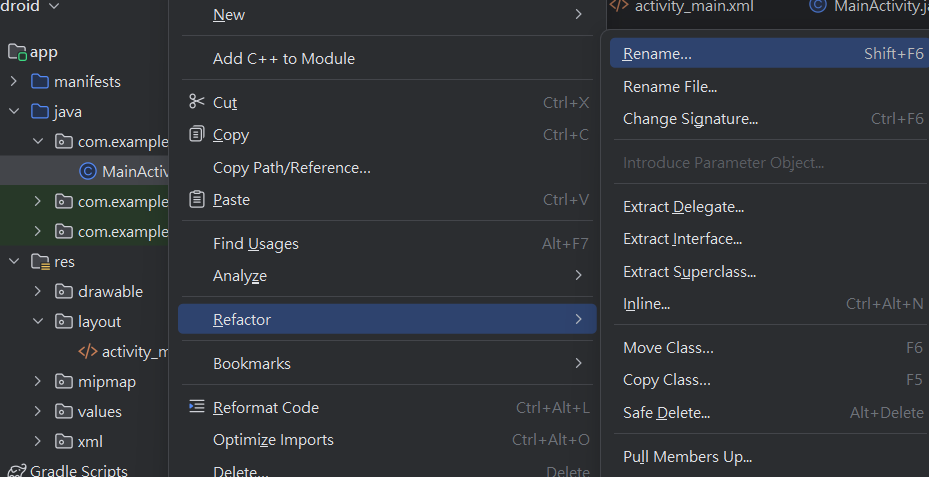Collapse the layout folder

click(x=37, y=321)
